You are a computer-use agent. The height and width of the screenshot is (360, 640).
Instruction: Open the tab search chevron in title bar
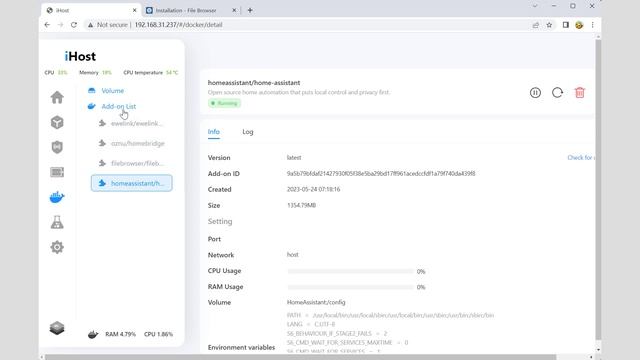[x=535, y=6]
